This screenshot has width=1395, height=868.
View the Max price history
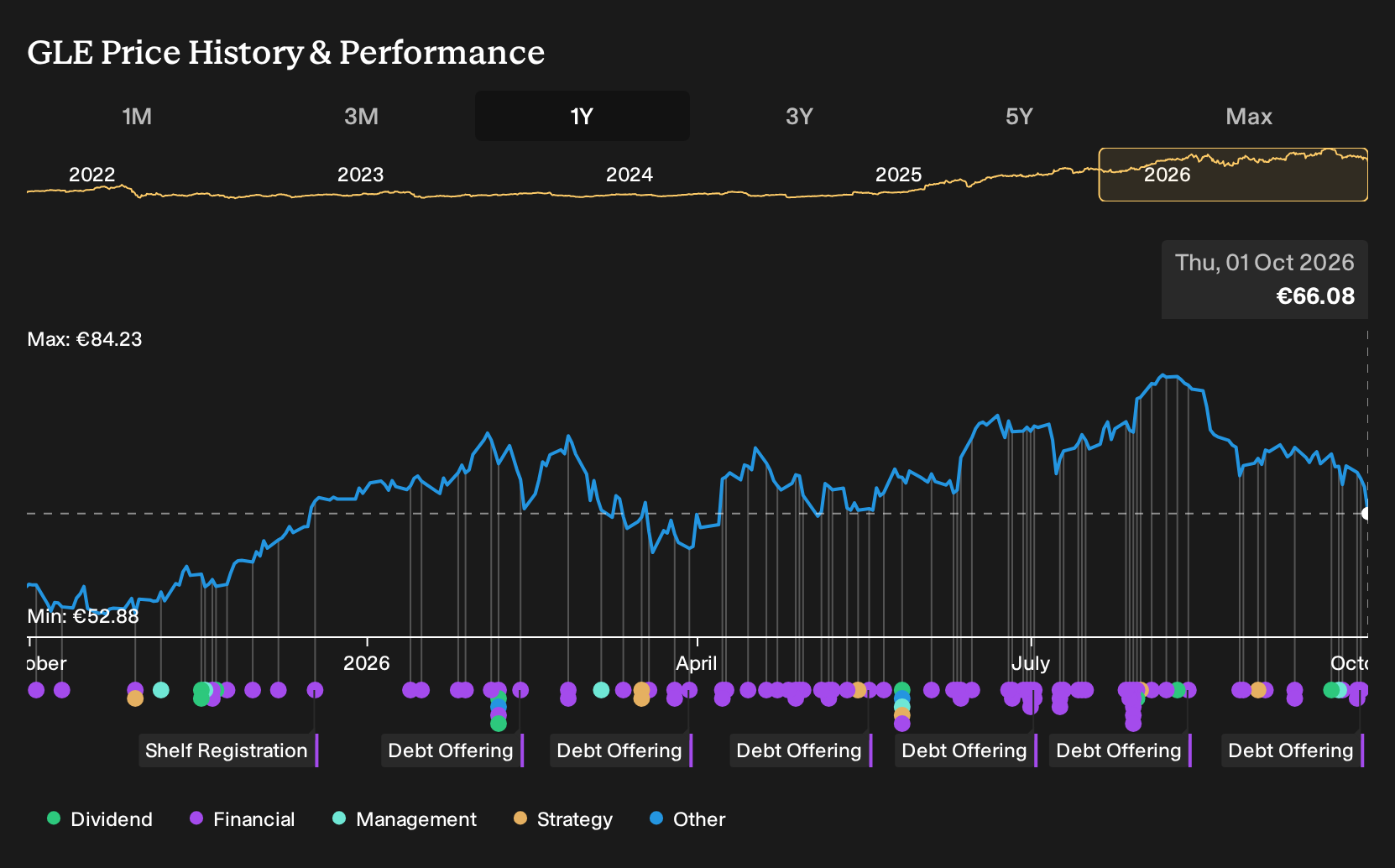pyautogui.click(x=1249, y=116)
